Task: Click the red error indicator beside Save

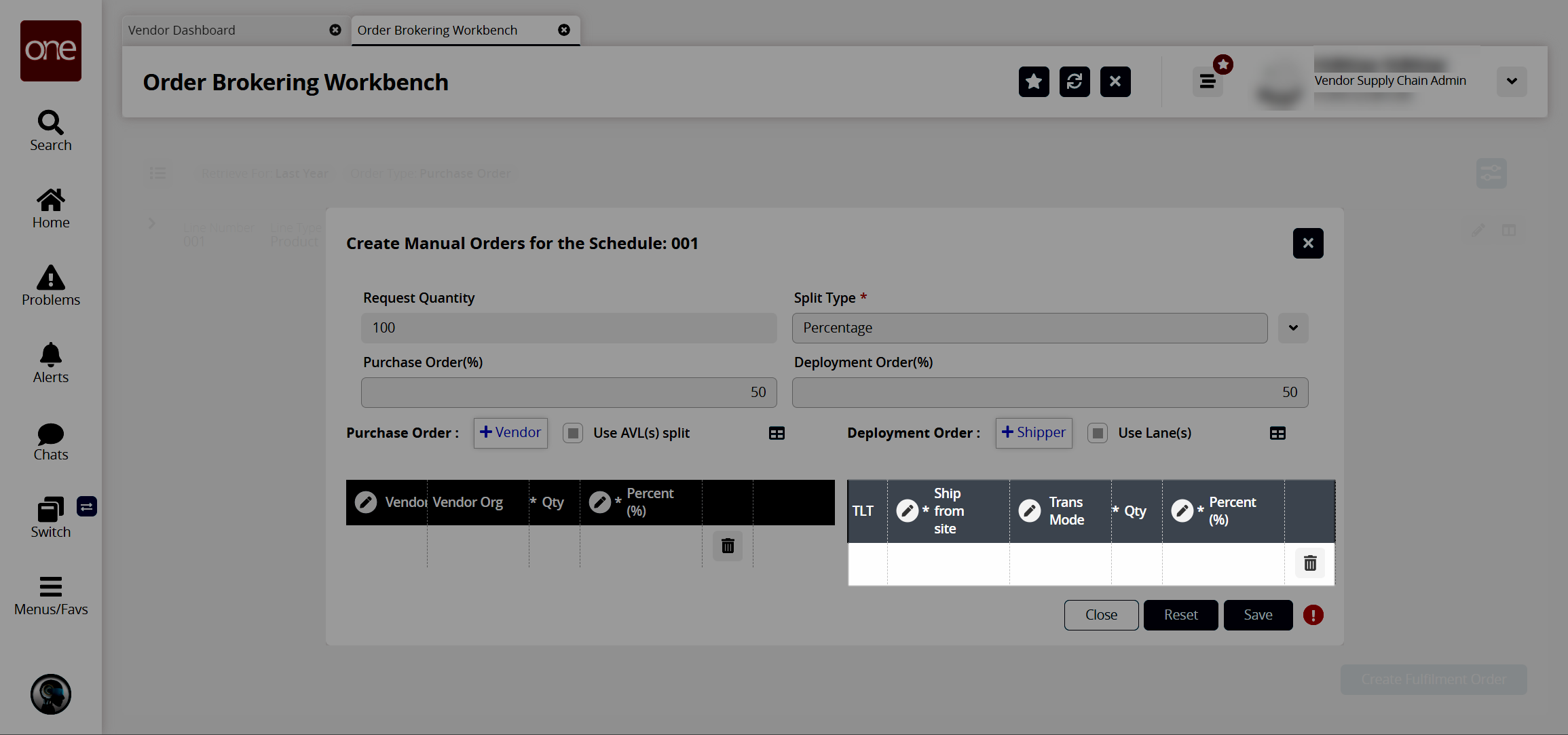Action: (1313, 616)
